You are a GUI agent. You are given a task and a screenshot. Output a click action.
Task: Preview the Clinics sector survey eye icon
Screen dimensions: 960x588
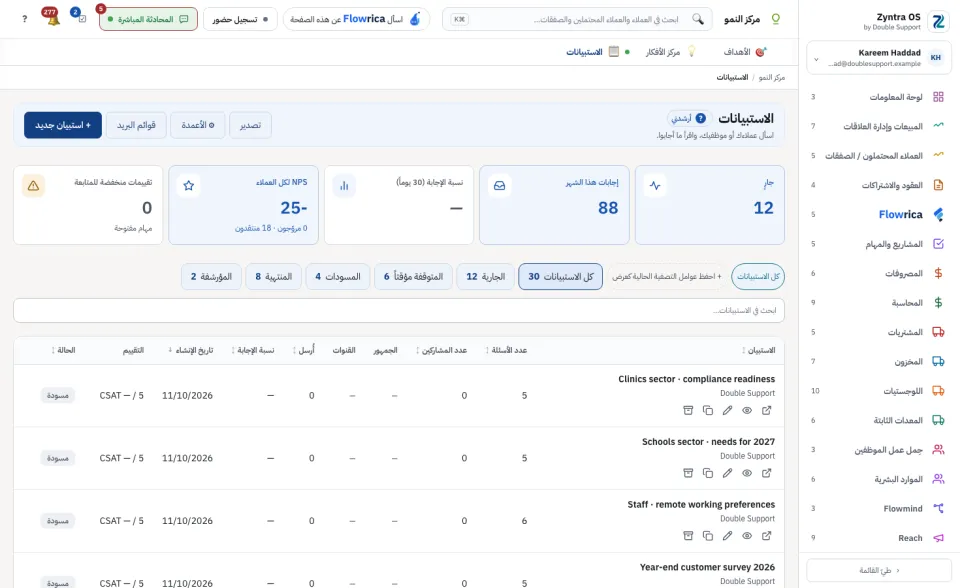747,410
